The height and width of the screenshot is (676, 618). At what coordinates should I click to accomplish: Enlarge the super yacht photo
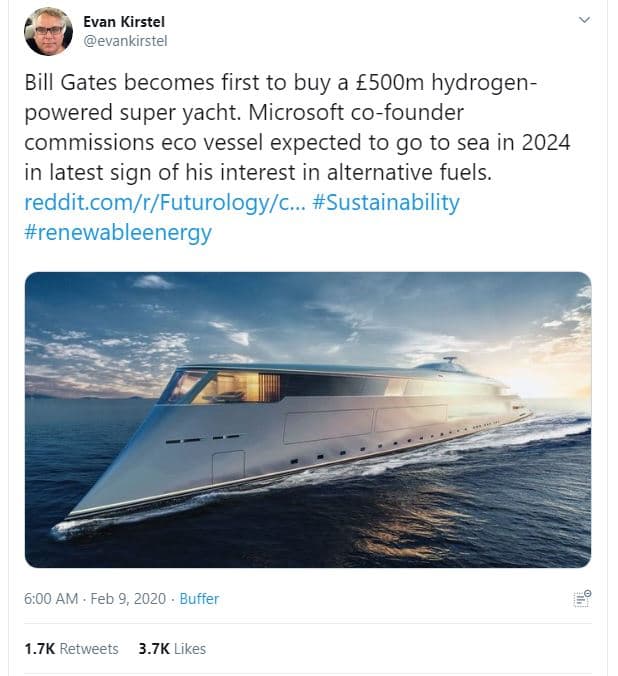(307, 420)
